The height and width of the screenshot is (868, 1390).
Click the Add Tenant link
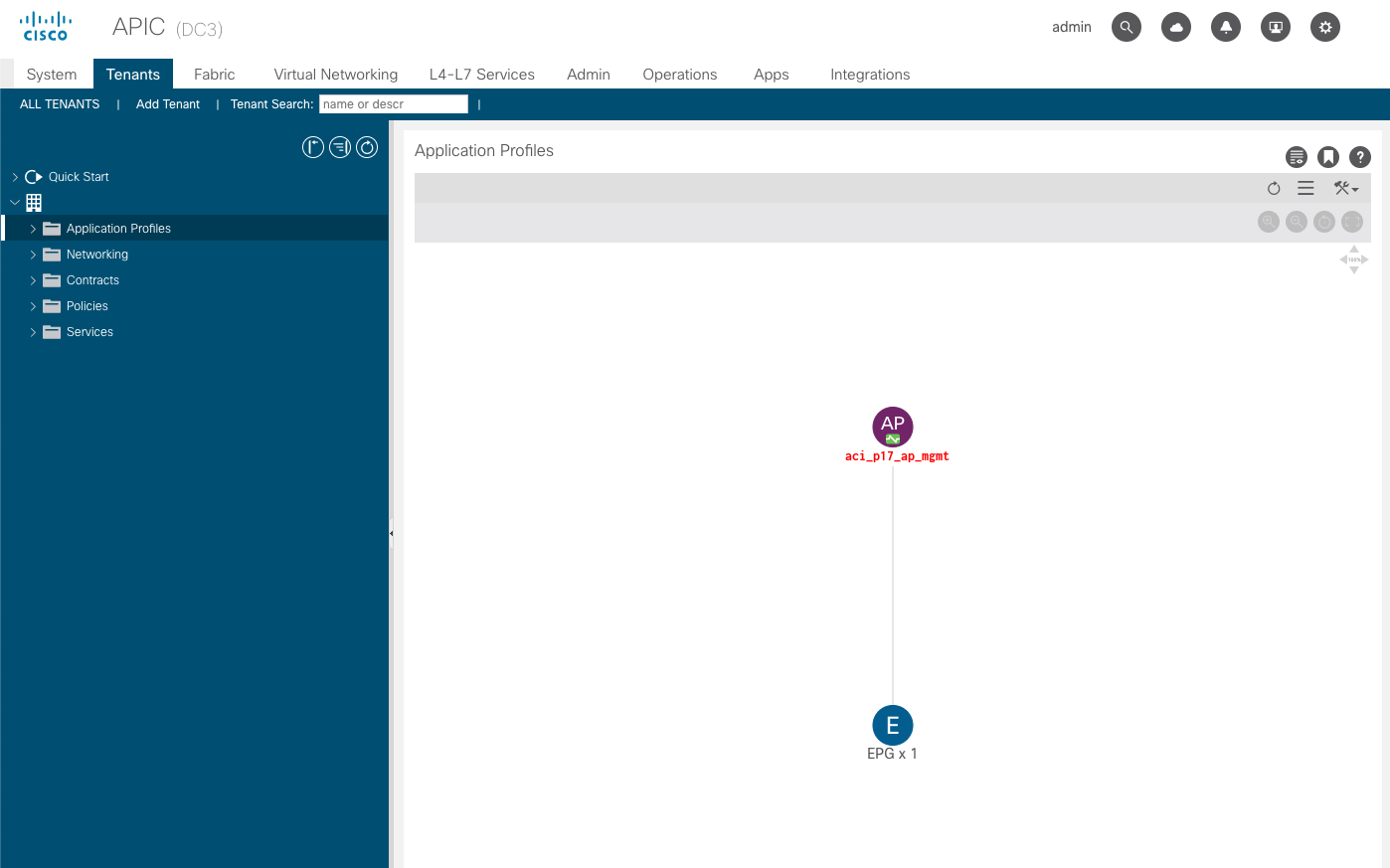click(167, 104)
